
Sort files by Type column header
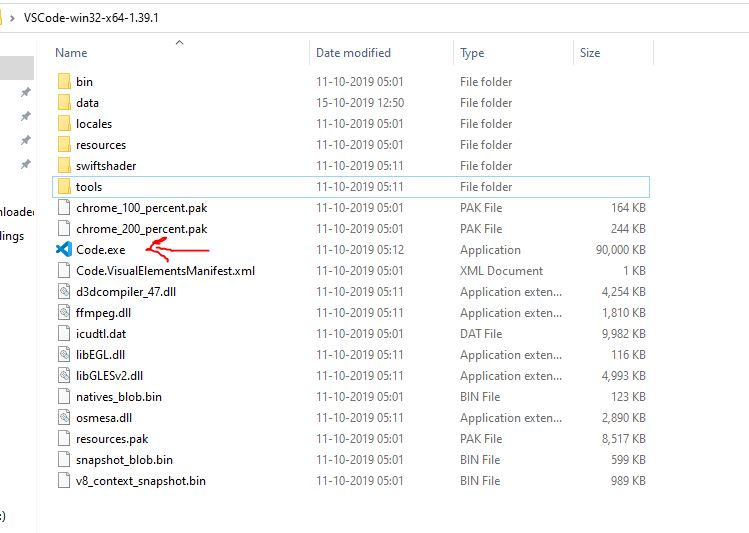tap(472, 53)
